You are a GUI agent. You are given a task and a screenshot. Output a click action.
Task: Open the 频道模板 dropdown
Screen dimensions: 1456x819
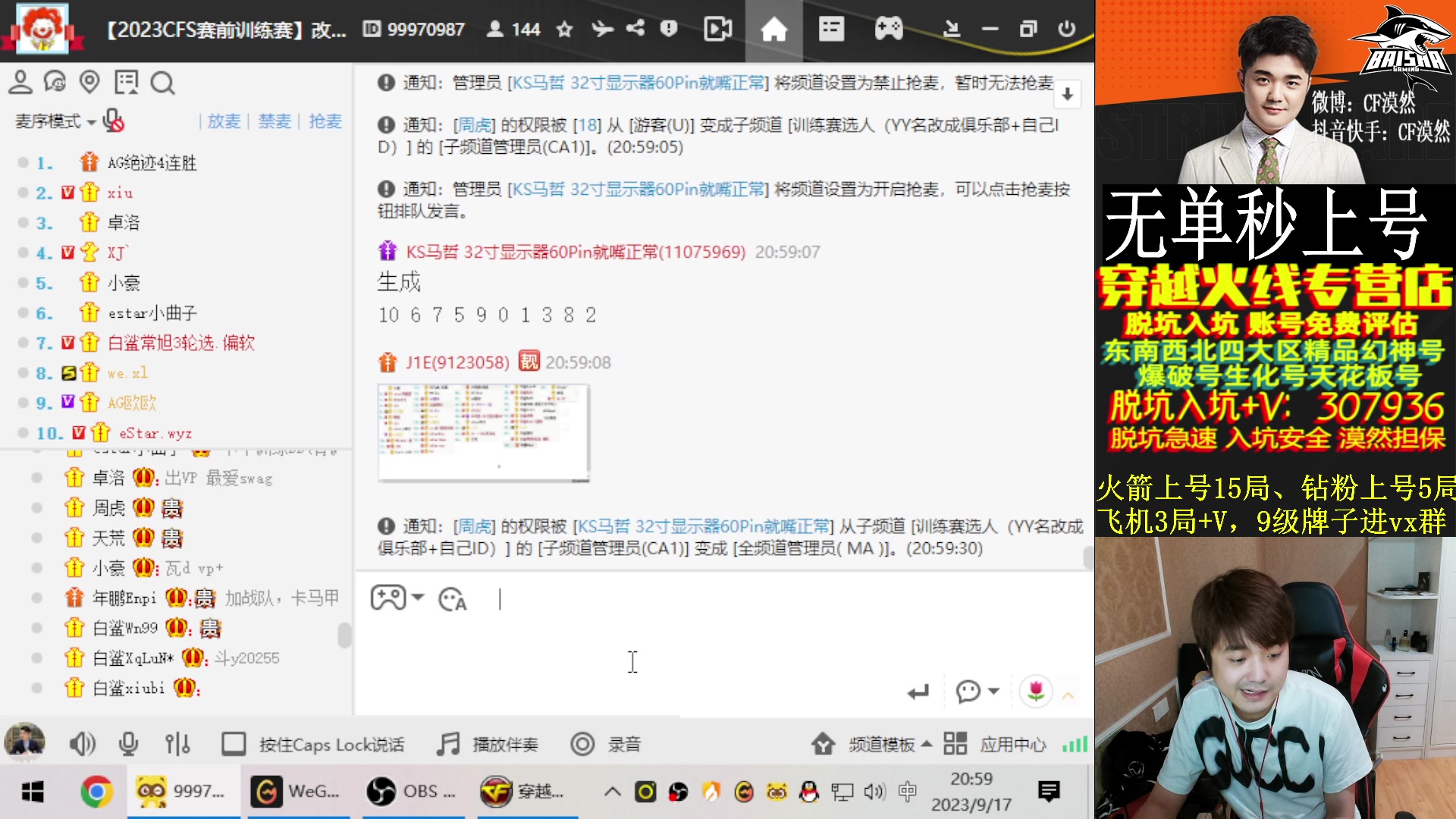pos(871,745)
